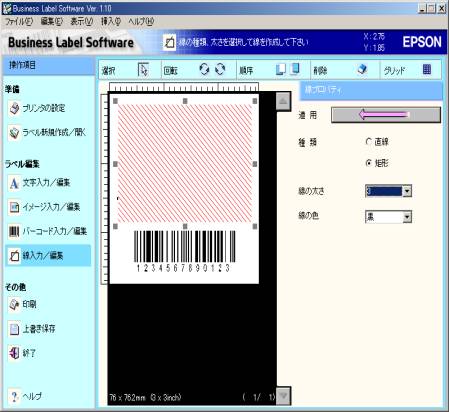Click the label size text 76 x 76.2mm
This screenshot has width=449, height=412.
coord(146,397)
